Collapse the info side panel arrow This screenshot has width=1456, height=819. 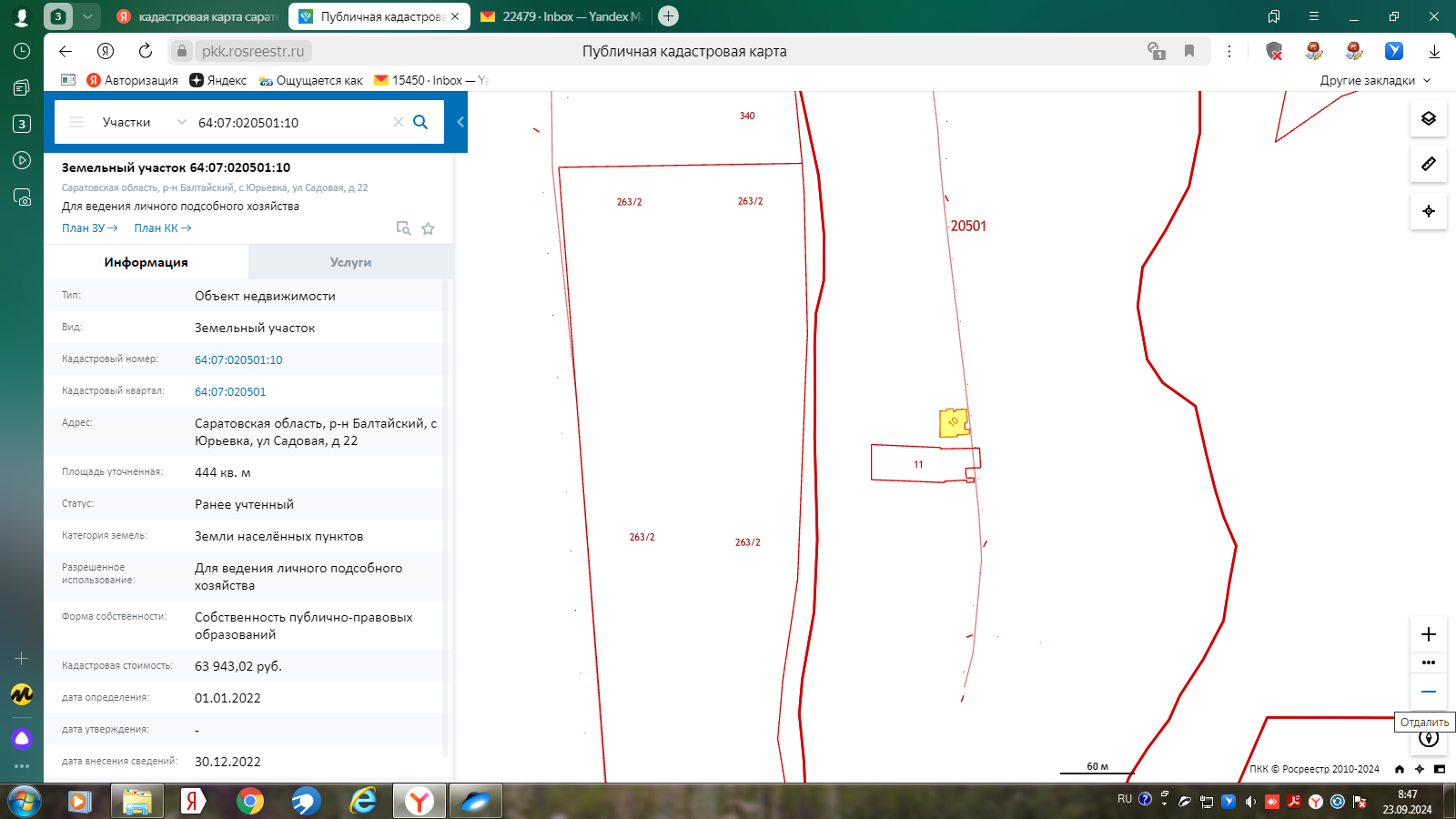[x=460, y=122]
